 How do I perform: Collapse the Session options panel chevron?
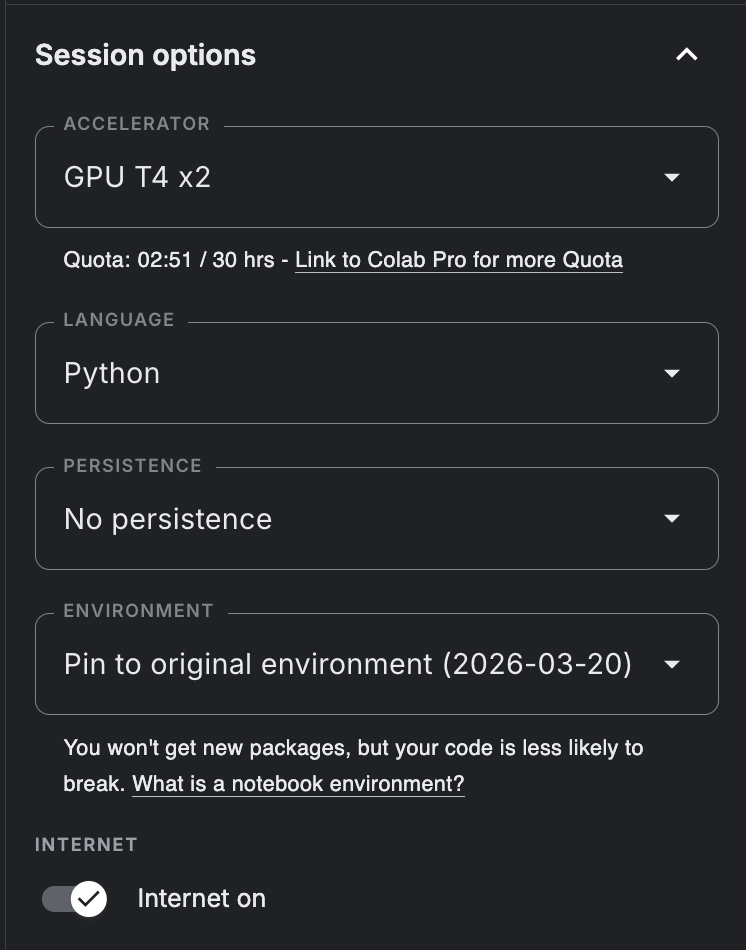[686, 55]
